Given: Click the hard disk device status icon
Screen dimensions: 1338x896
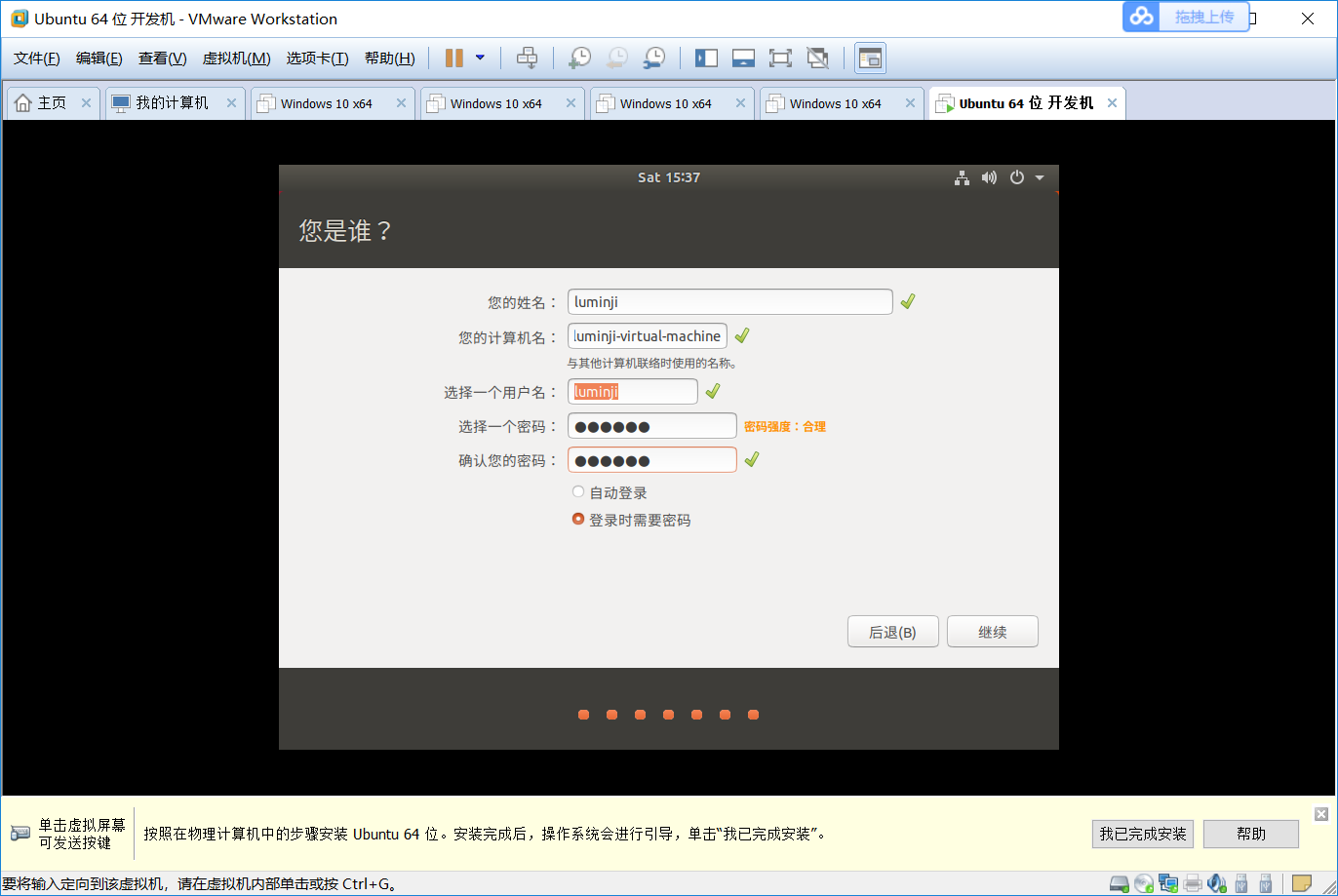Looking at the screenshot, I should (1120, 883).
